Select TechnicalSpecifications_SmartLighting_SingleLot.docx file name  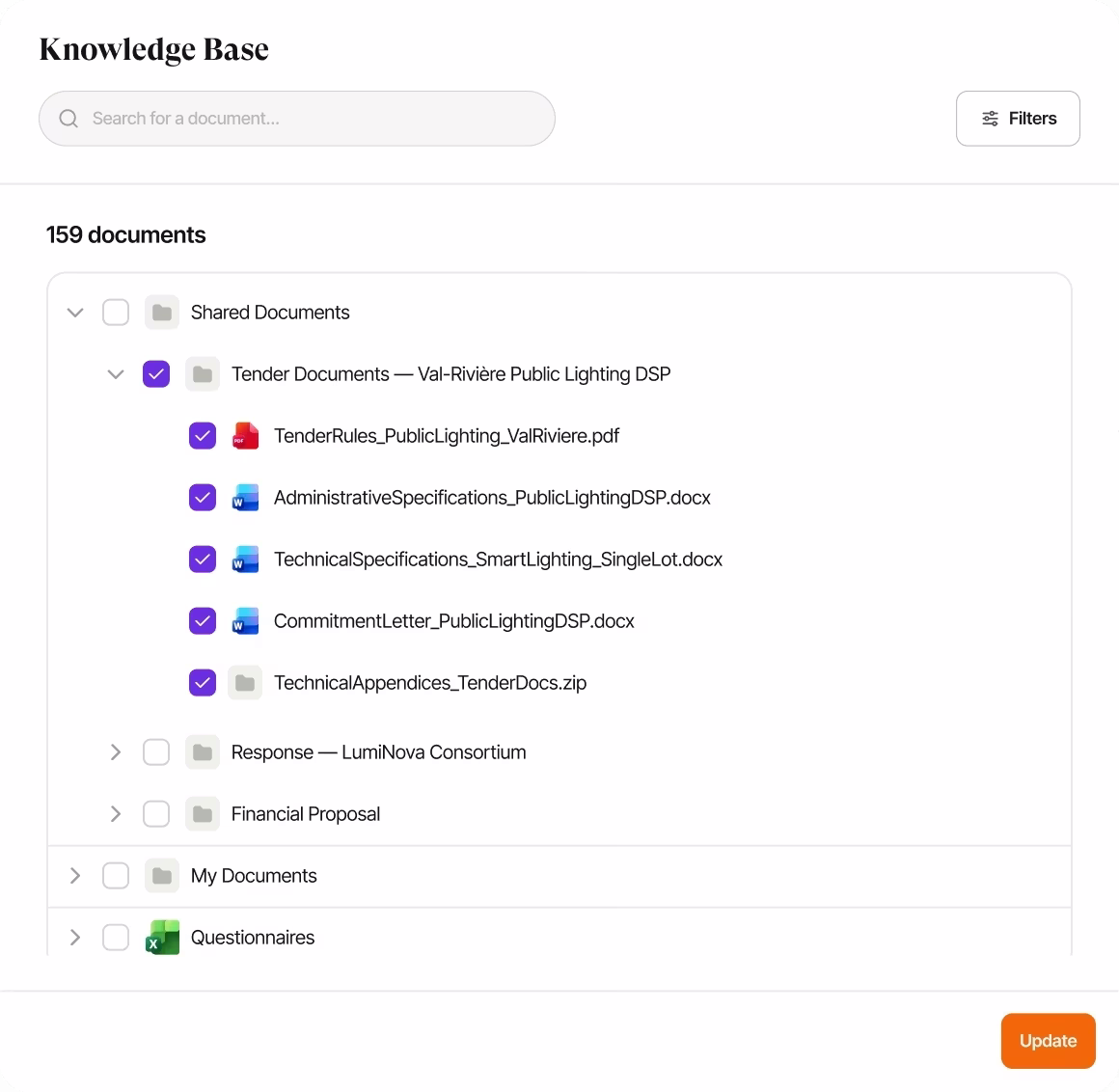coord(498,560)
